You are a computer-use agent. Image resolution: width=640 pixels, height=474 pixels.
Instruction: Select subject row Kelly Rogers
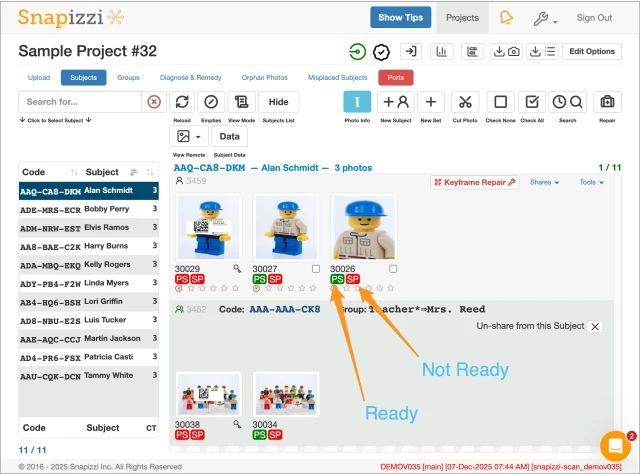pyautogui.click(x=89, y=265)
